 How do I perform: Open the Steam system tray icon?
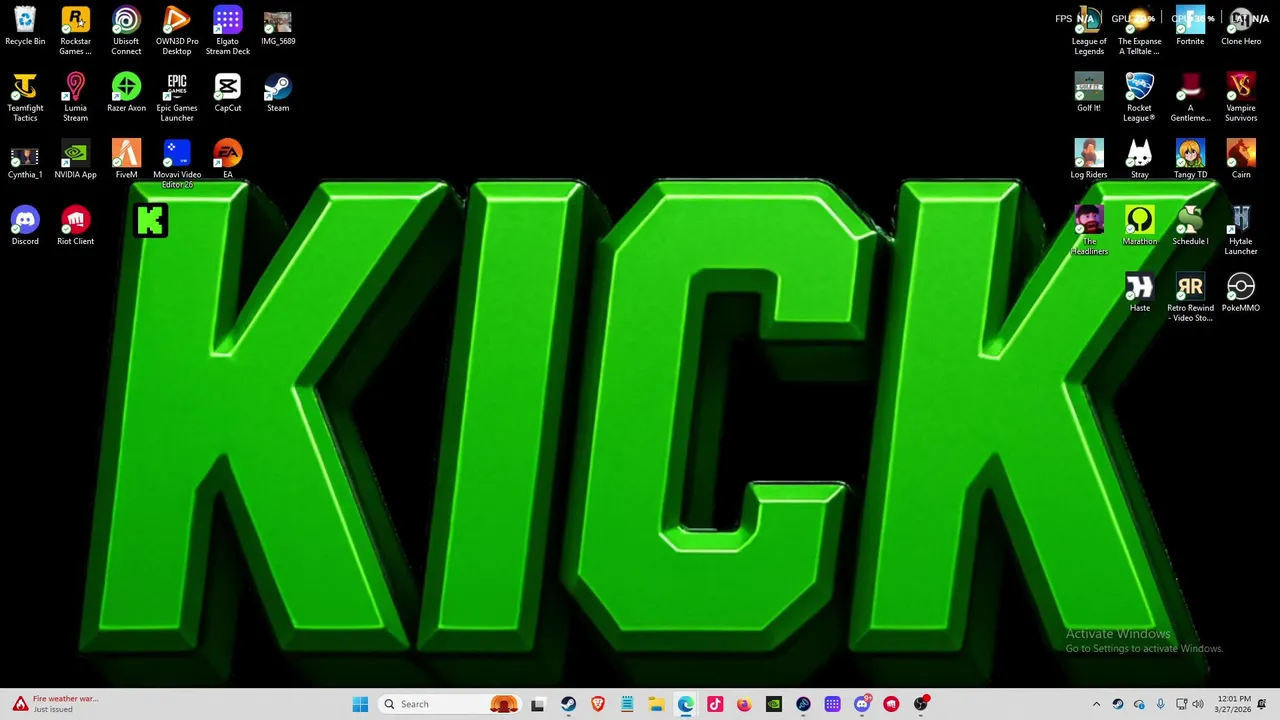point(1118,704)
